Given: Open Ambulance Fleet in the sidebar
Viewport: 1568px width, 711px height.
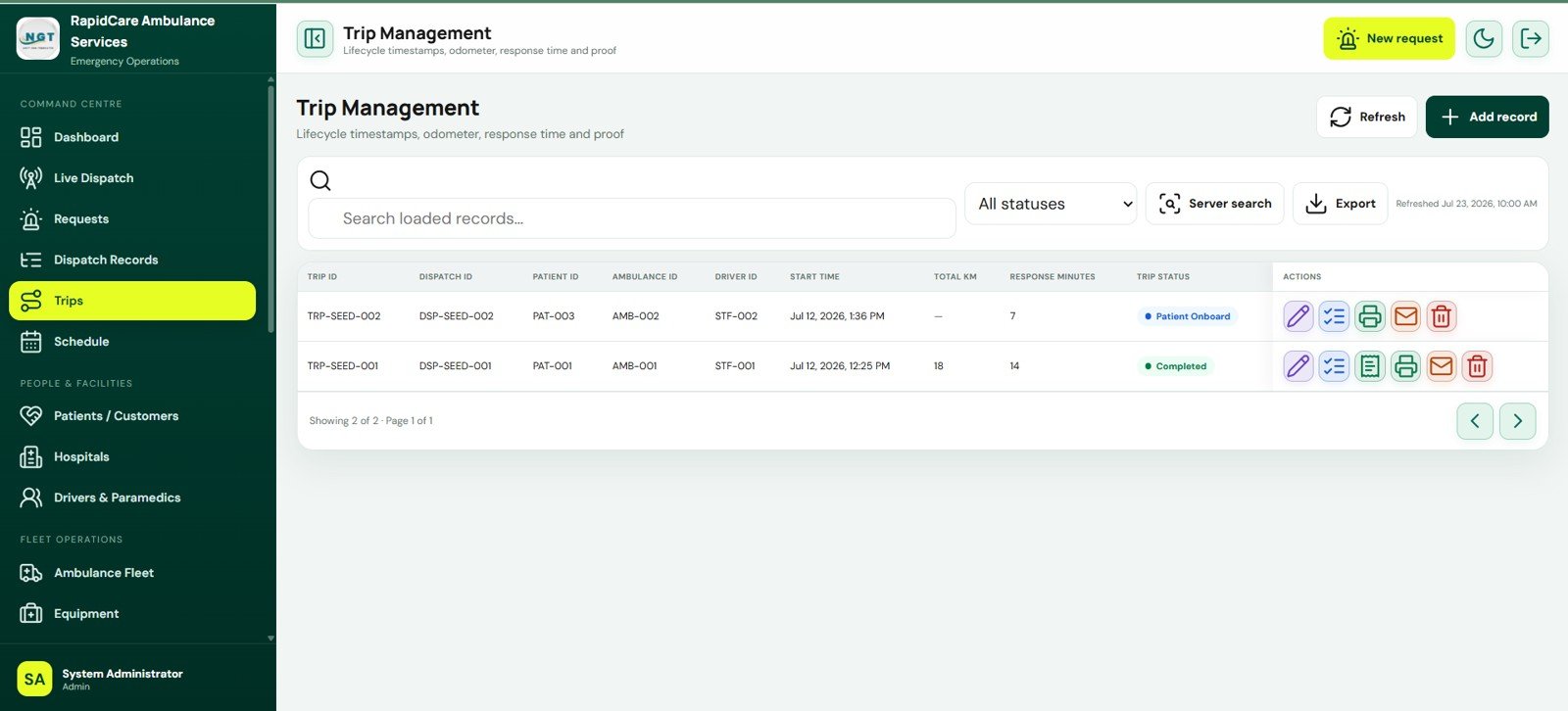Looking at the screenshot, I should pos(132,573).
